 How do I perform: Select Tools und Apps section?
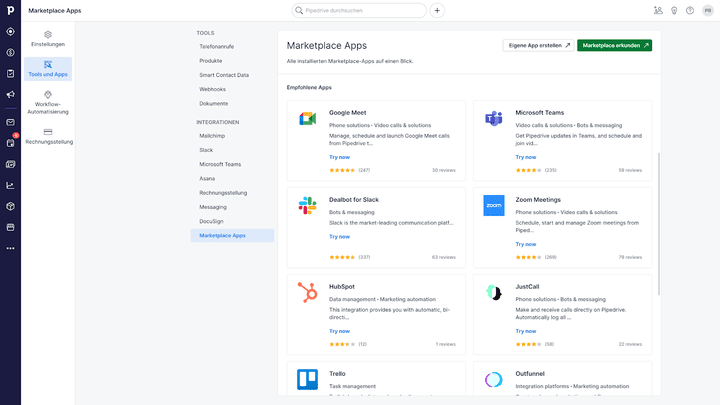coord(48,69)
